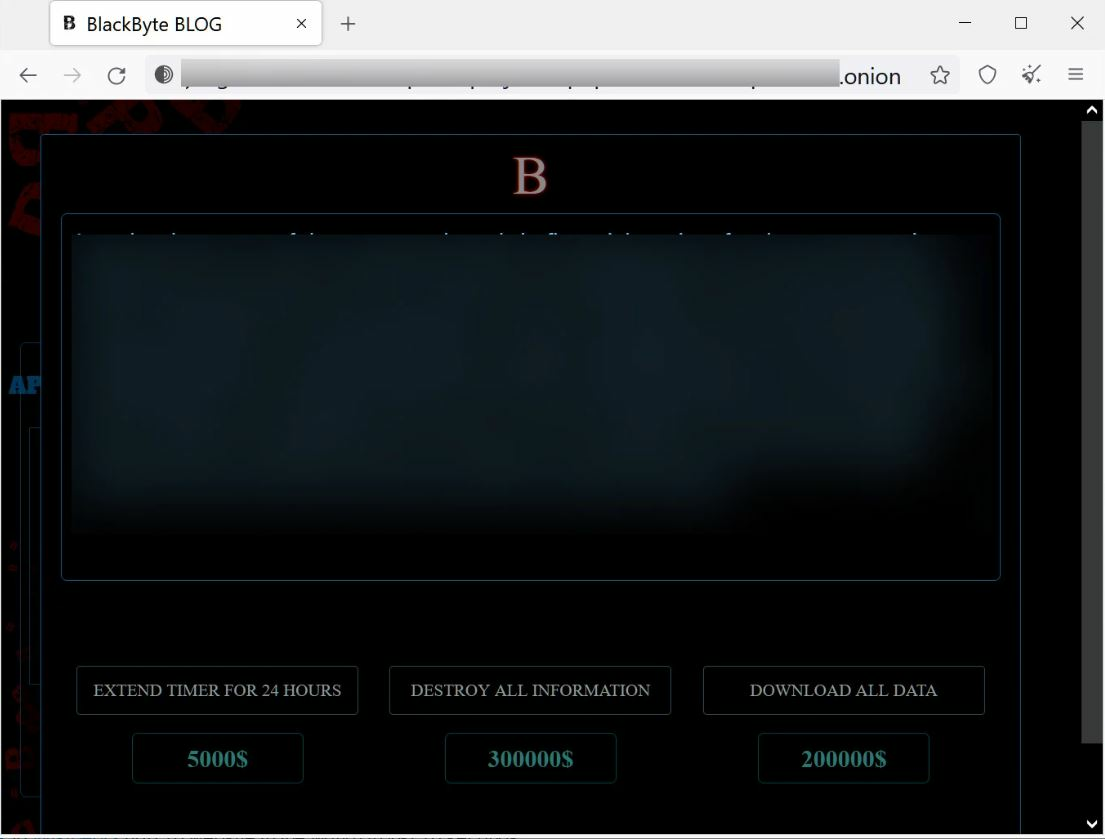Bookmark this page with the star icon
This screenshot has height=839, width=1105.
tap(940, 76)
